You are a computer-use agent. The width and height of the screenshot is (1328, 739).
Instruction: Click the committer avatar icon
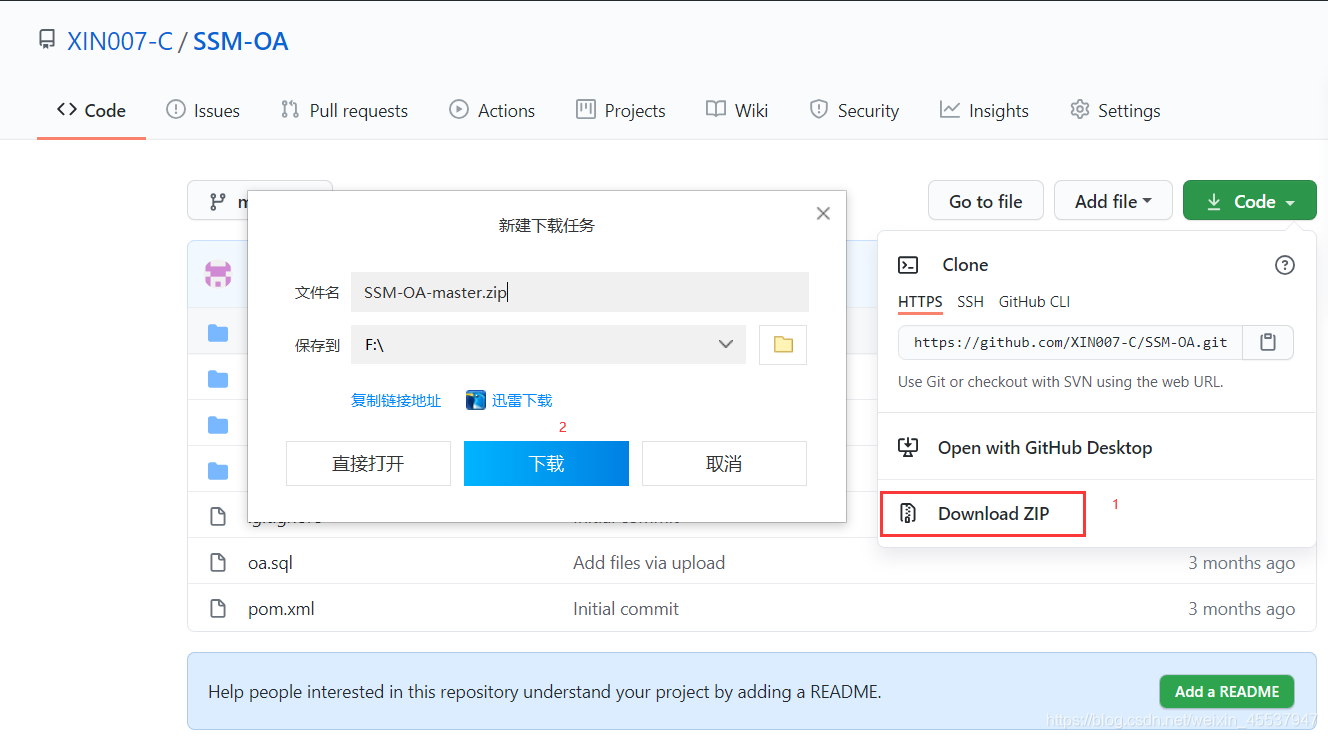218,274
